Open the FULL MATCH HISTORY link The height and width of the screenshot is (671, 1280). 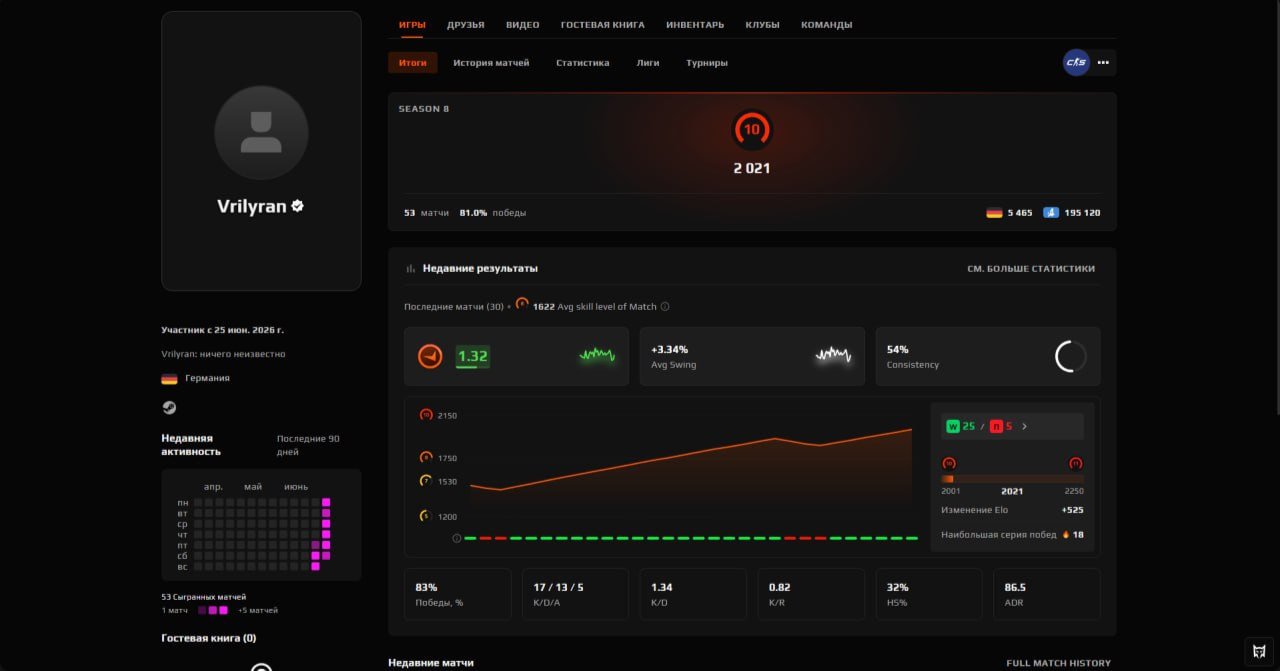(x=1058, y=663)
